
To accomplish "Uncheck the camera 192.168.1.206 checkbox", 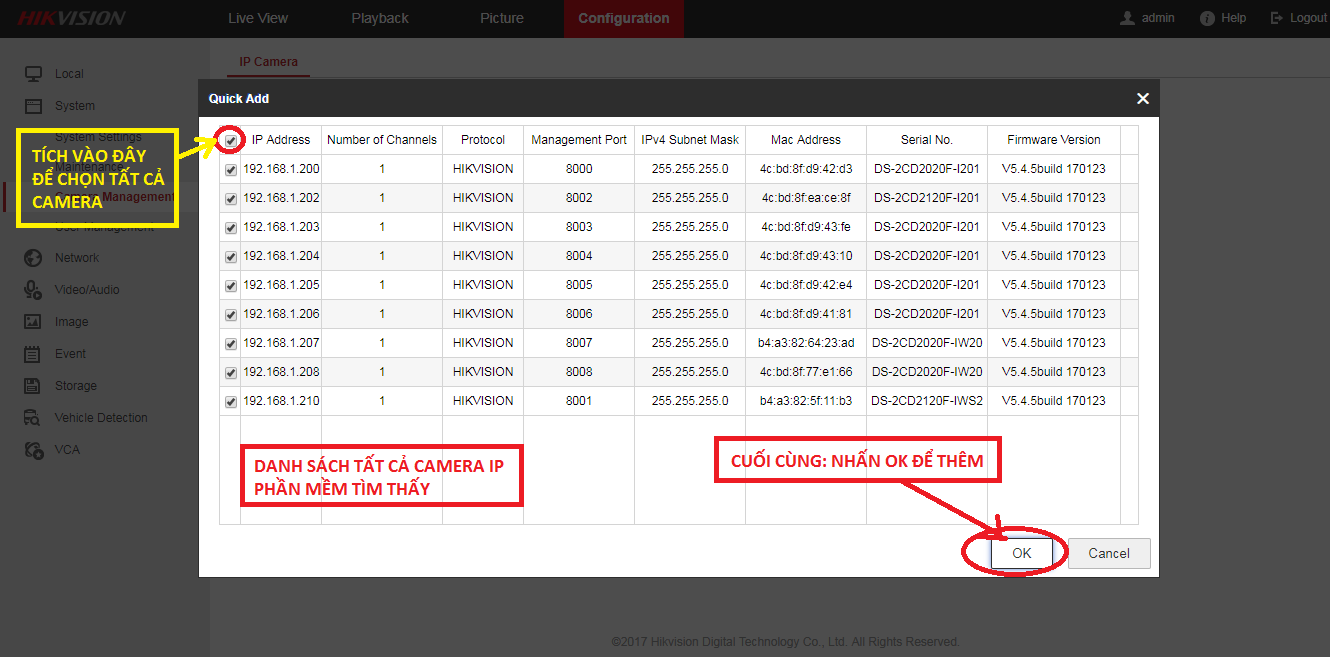I will (231, 315).
